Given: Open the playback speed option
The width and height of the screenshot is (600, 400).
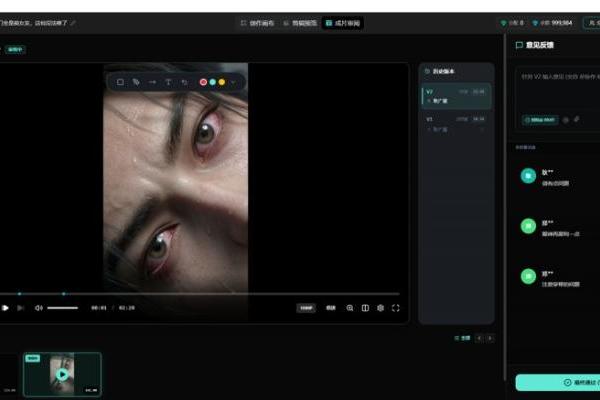Looking at the screenshot, I should pyautogui.click(x=331, y=308).
